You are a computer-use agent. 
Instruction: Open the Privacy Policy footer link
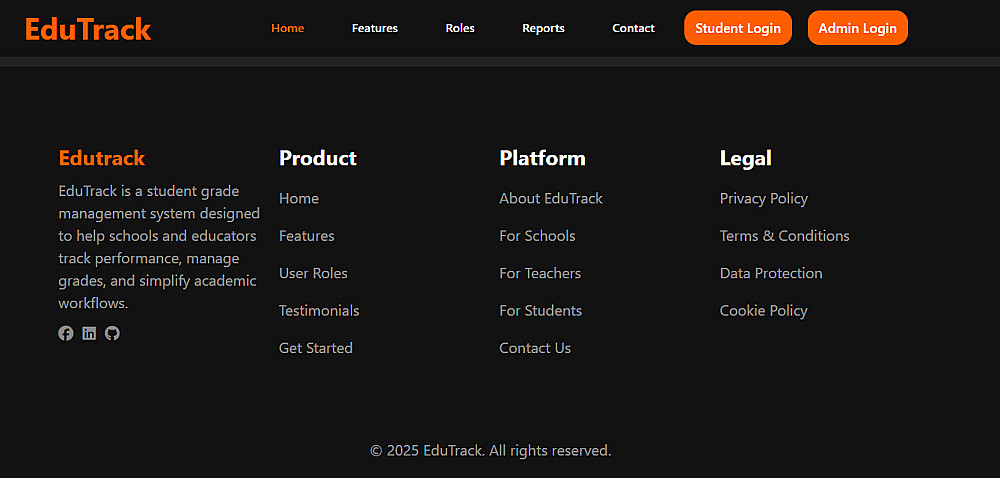tap(763, 198)
